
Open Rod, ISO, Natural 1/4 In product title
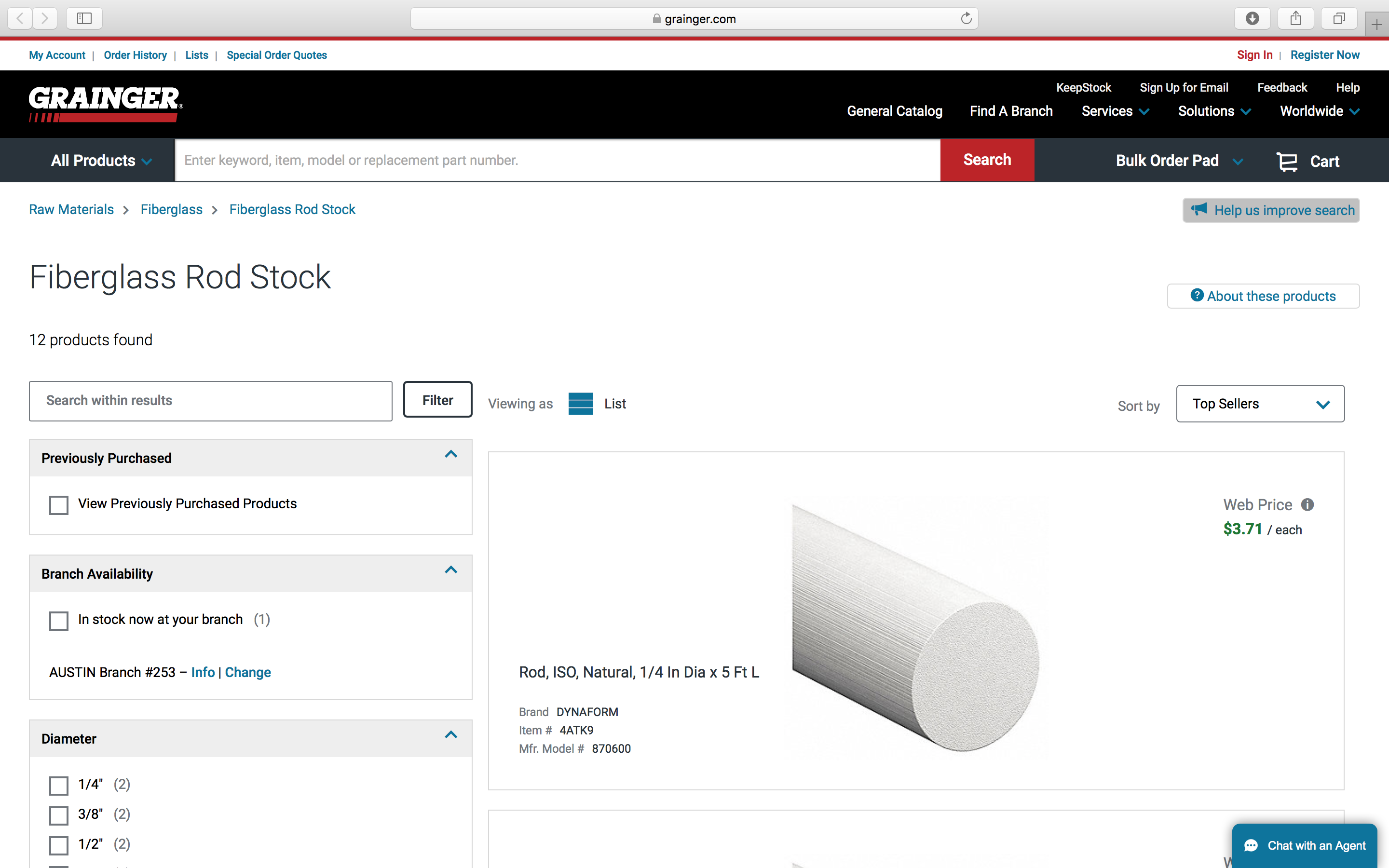coord(639,672)
